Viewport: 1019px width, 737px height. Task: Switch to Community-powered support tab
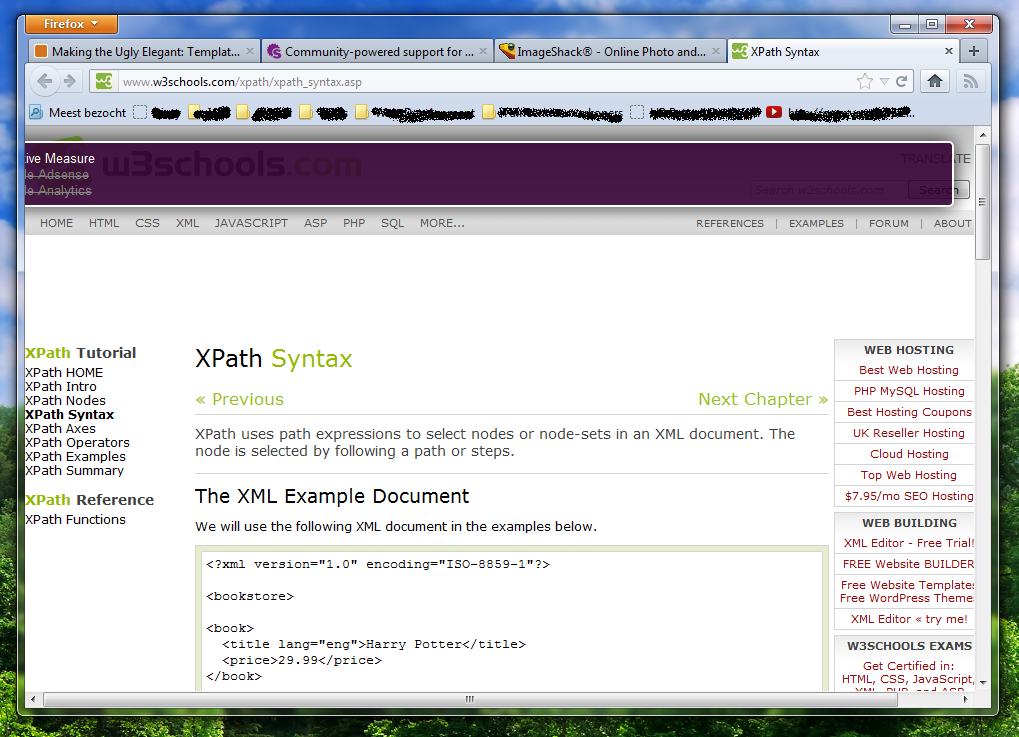(377, 51)
